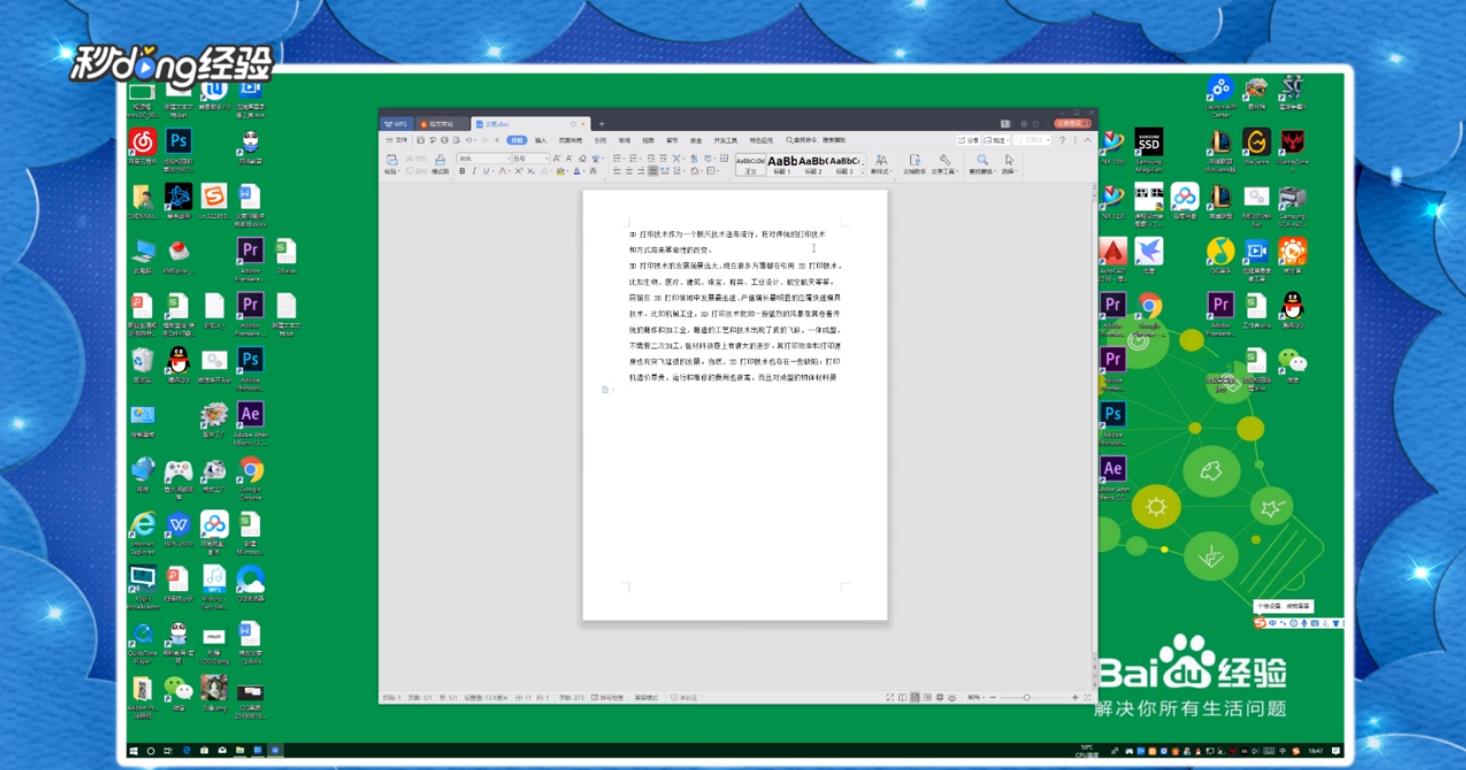Click the Comment button beside Share

997,140
